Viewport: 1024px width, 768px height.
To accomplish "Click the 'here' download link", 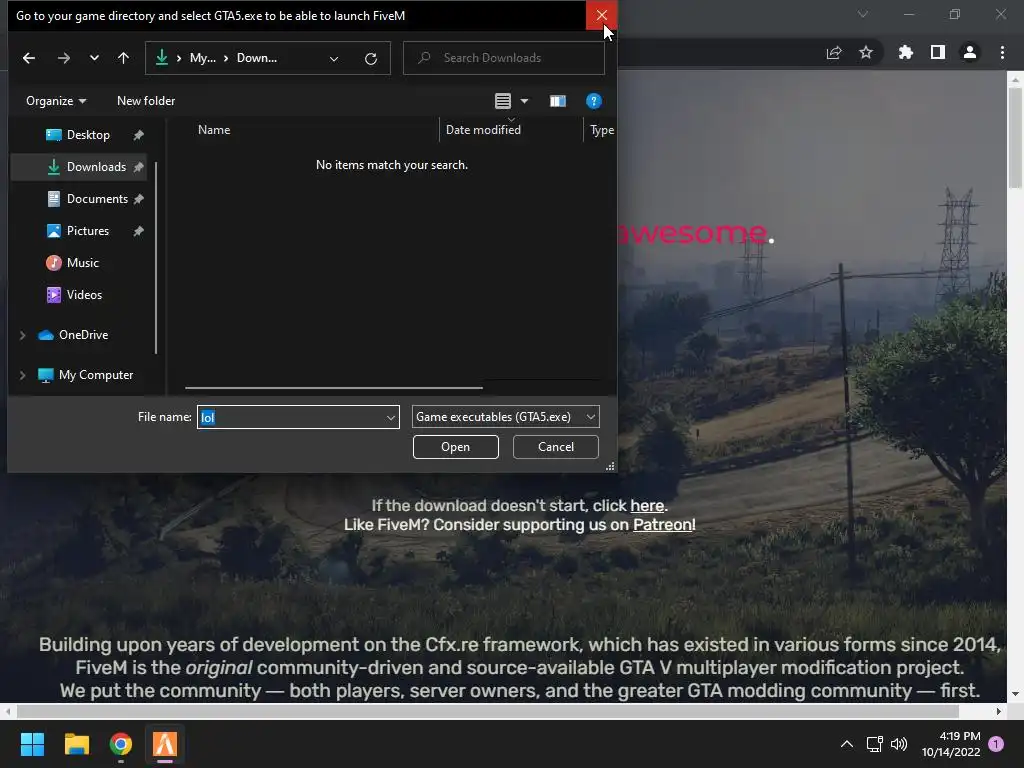I will click(x=647, y=505).
